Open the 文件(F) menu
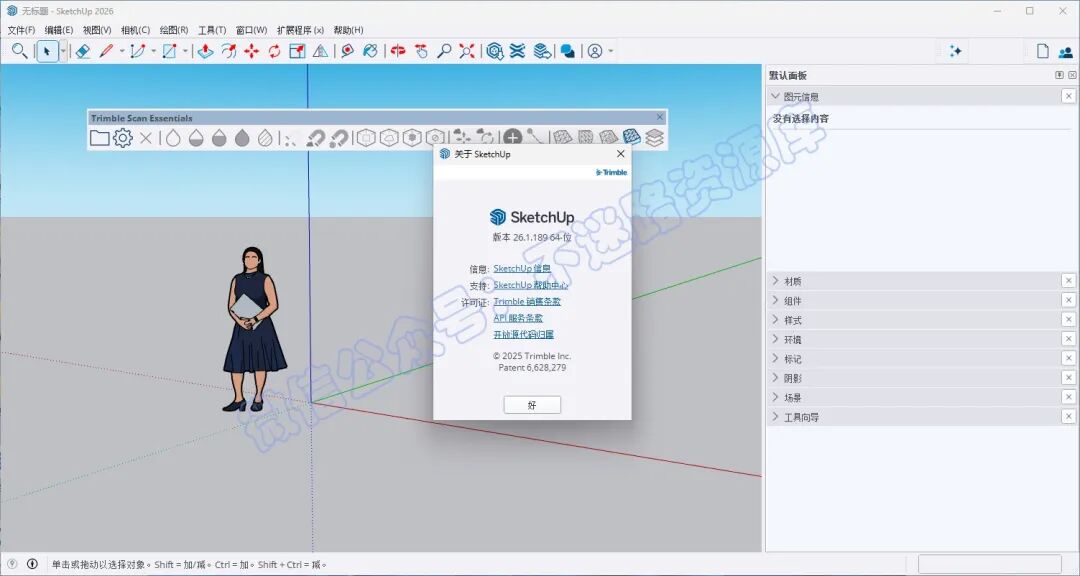This screenshot has width=1080, height=576. pos(21,30)
